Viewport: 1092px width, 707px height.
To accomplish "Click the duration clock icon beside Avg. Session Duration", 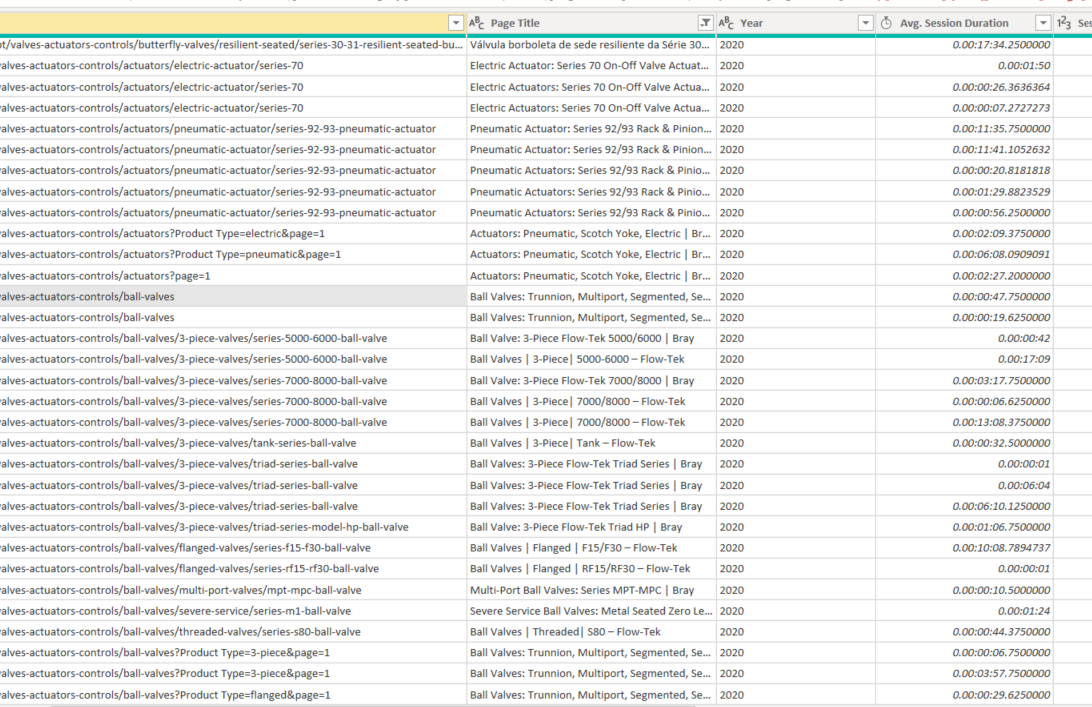I will (x=886, y=23).
